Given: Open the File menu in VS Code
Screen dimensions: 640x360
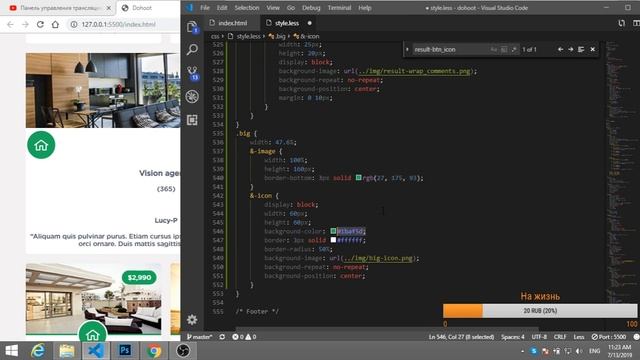Looking at the screenshot, I should coord(205,8).
